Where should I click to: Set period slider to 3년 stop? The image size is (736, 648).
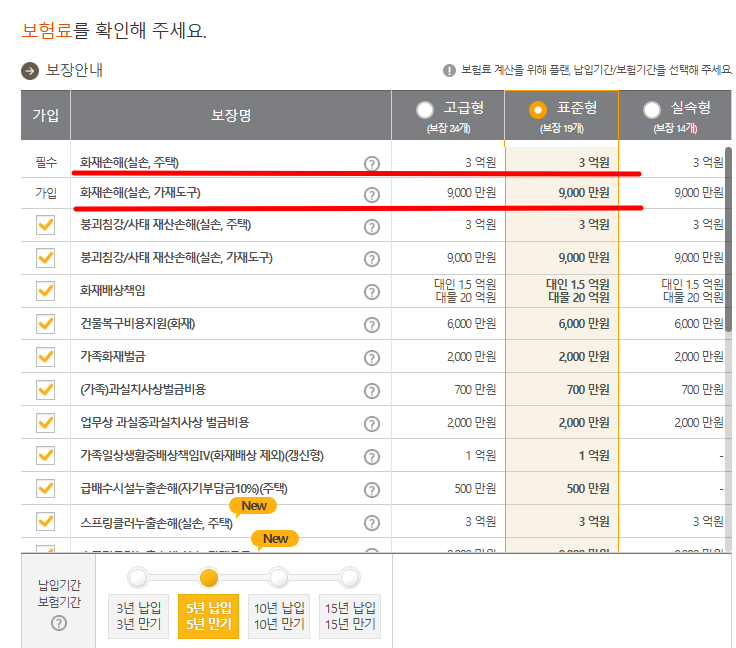click(138, 578)
